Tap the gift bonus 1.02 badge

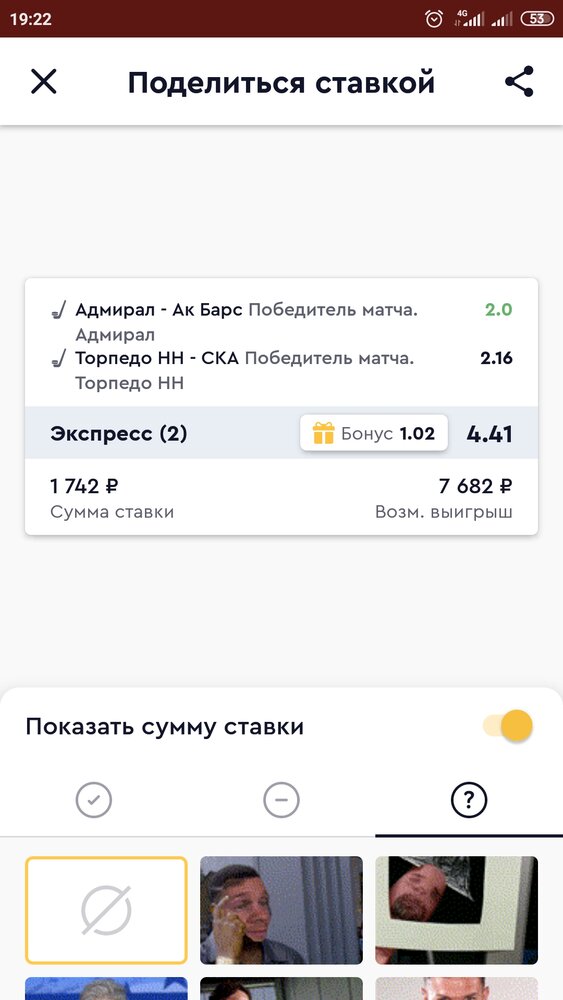click(x=374, y=433)
